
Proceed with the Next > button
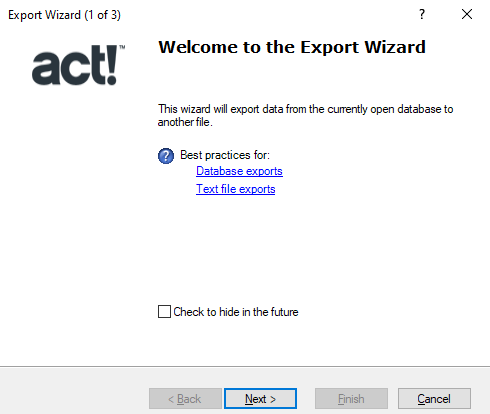pos(260,398)
